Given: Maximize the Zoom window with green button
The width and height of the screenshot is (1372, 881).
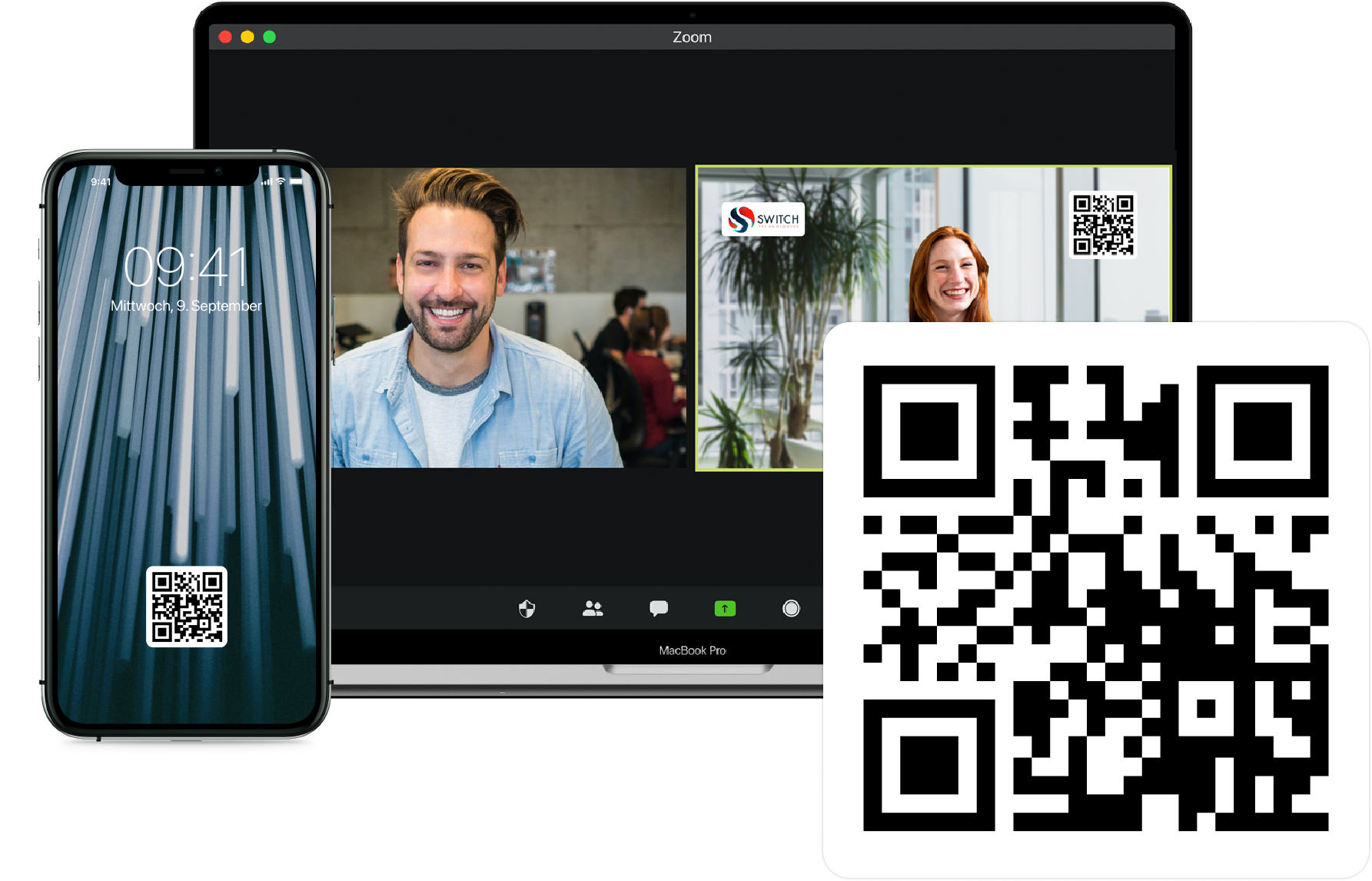Looking at the screenshot, I should [270, 37].
